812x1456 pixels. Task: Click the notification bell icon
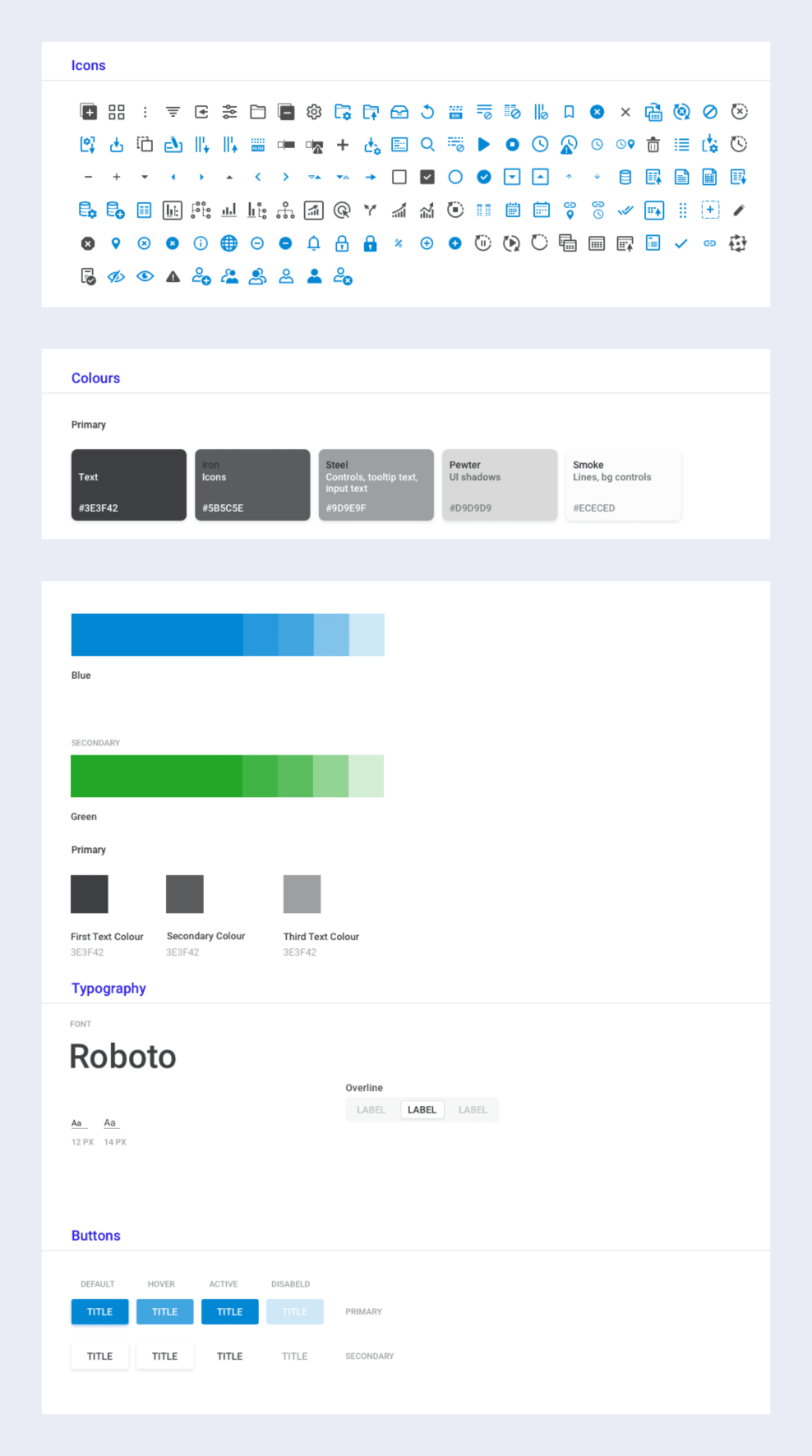coord(314,243)
